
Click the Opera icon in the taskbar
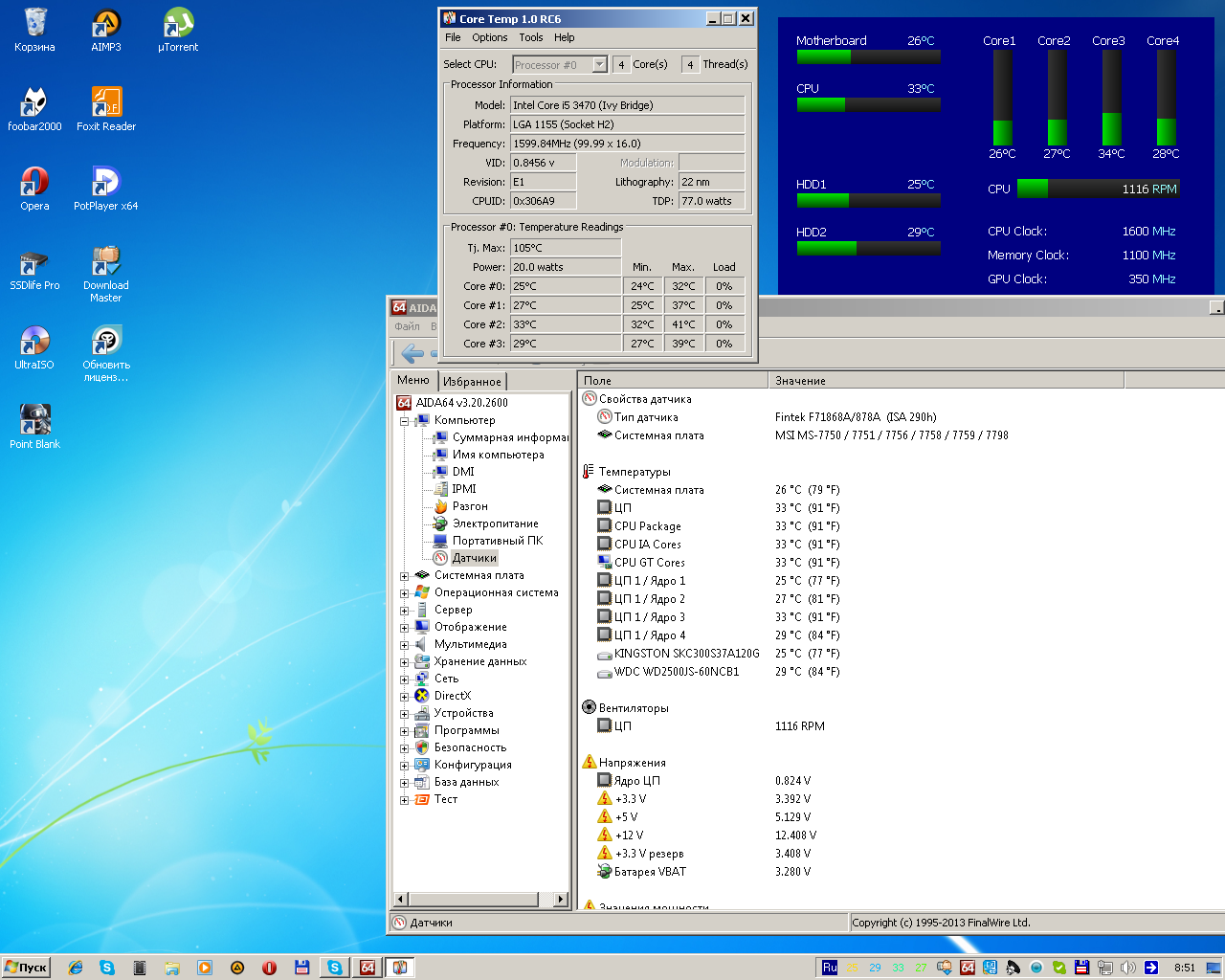click(x=270, y=968)
